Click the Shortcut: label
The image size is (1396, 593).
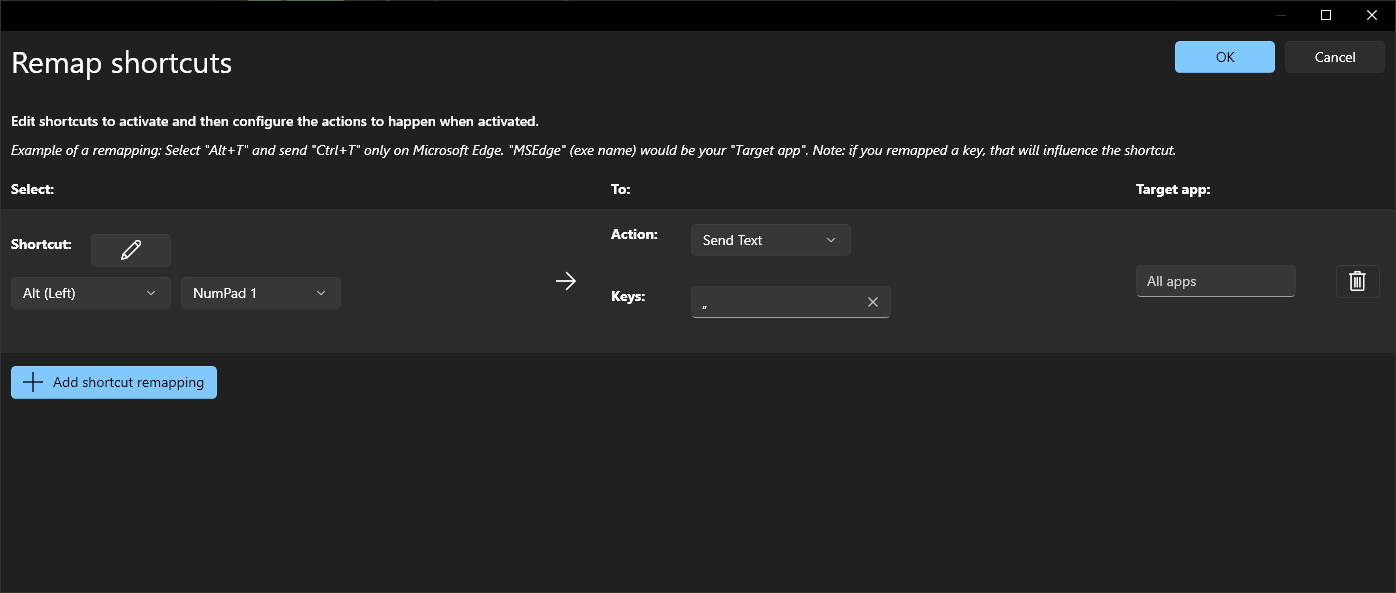tap(41, 244)
